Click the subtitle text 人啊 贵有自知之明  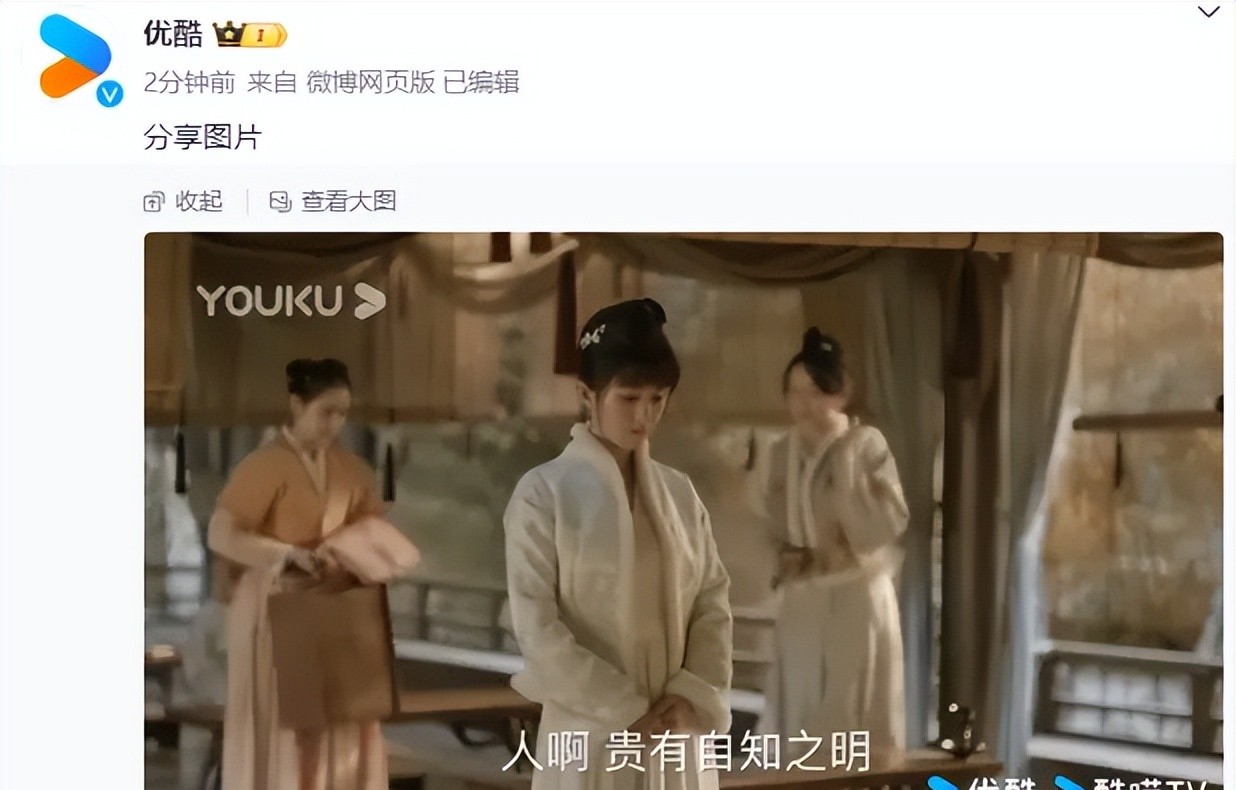(686, 752)
